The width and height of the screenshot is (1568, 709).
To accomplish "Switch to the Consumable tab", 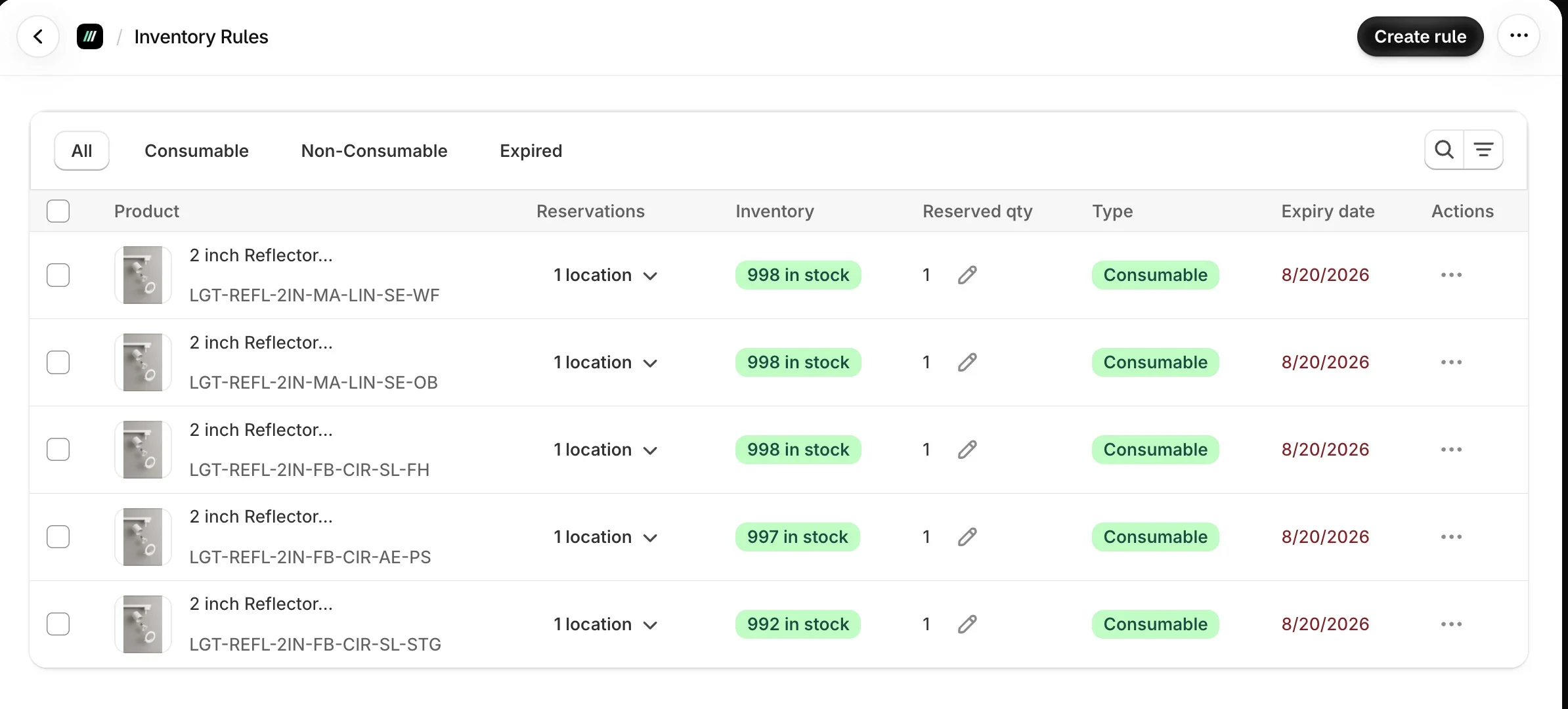I will (x=196, y=151).
